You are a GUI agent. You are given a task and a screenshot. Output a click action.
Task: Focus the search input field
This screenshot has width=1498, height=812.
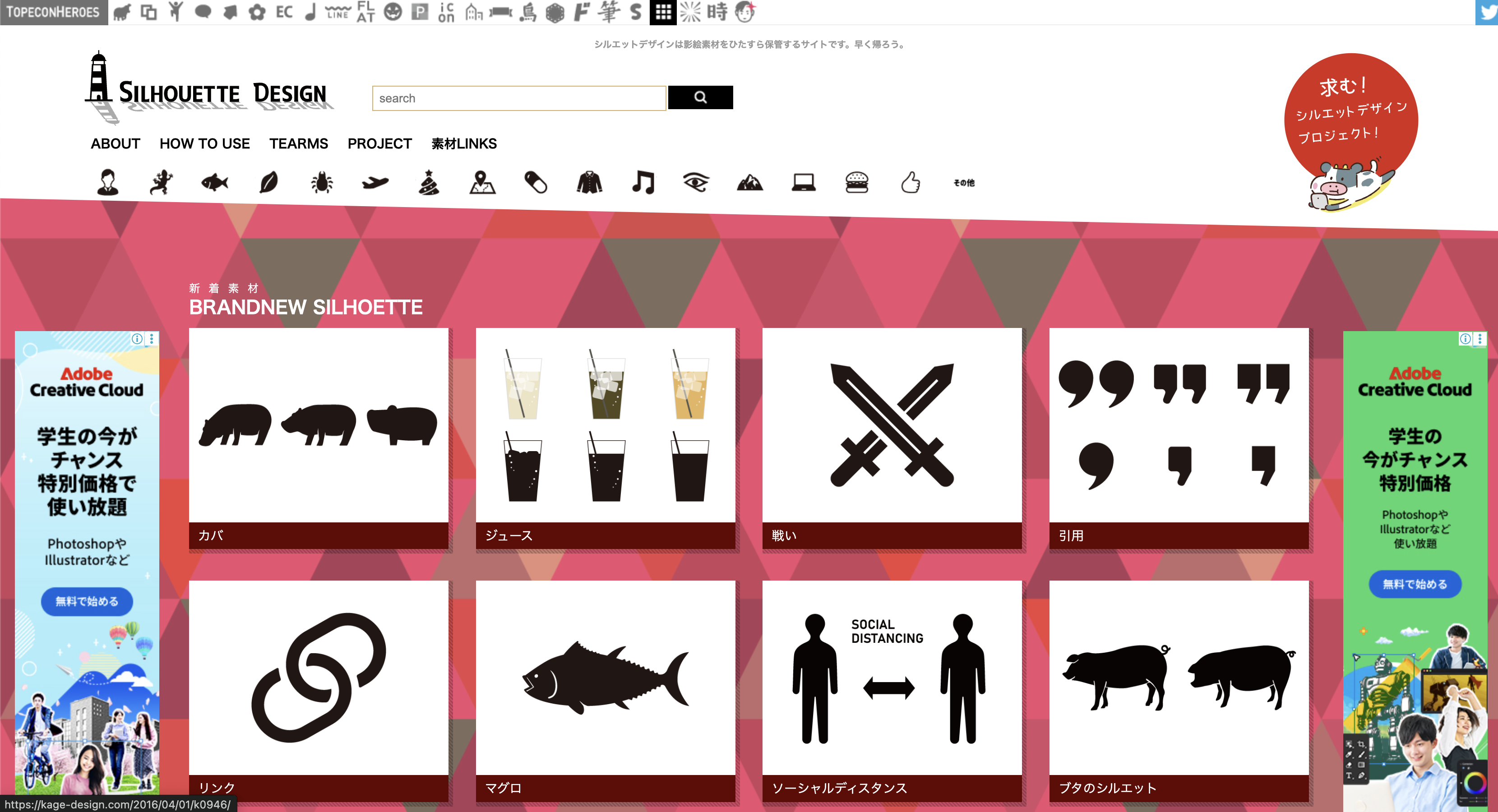[x=519, y=98]
